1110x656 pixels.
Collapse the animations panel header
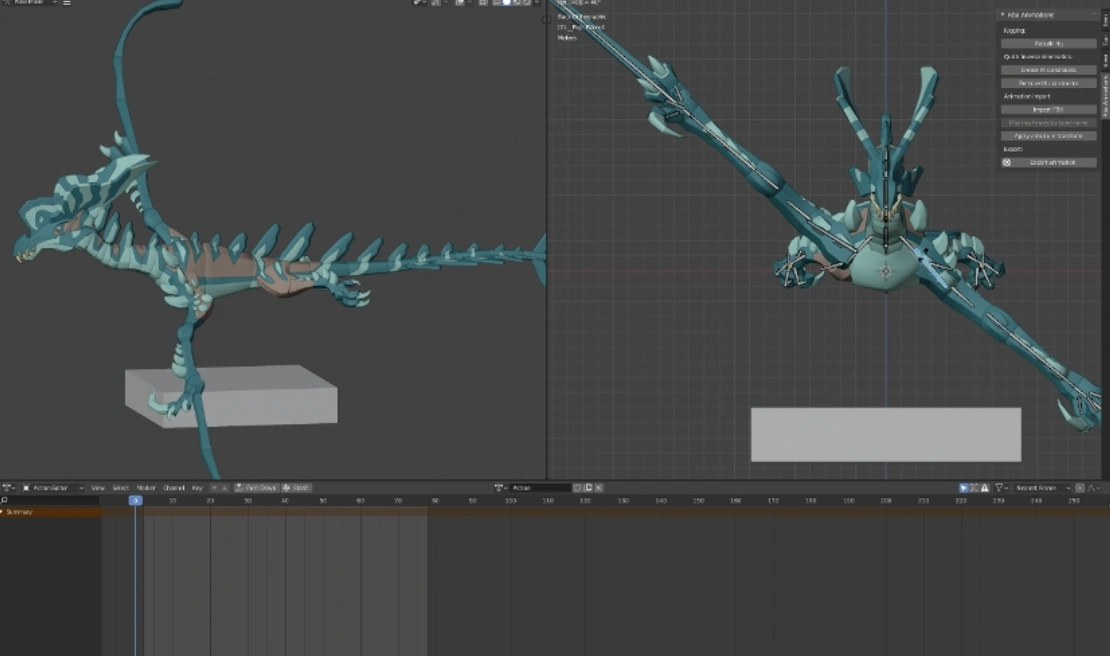1002,15
